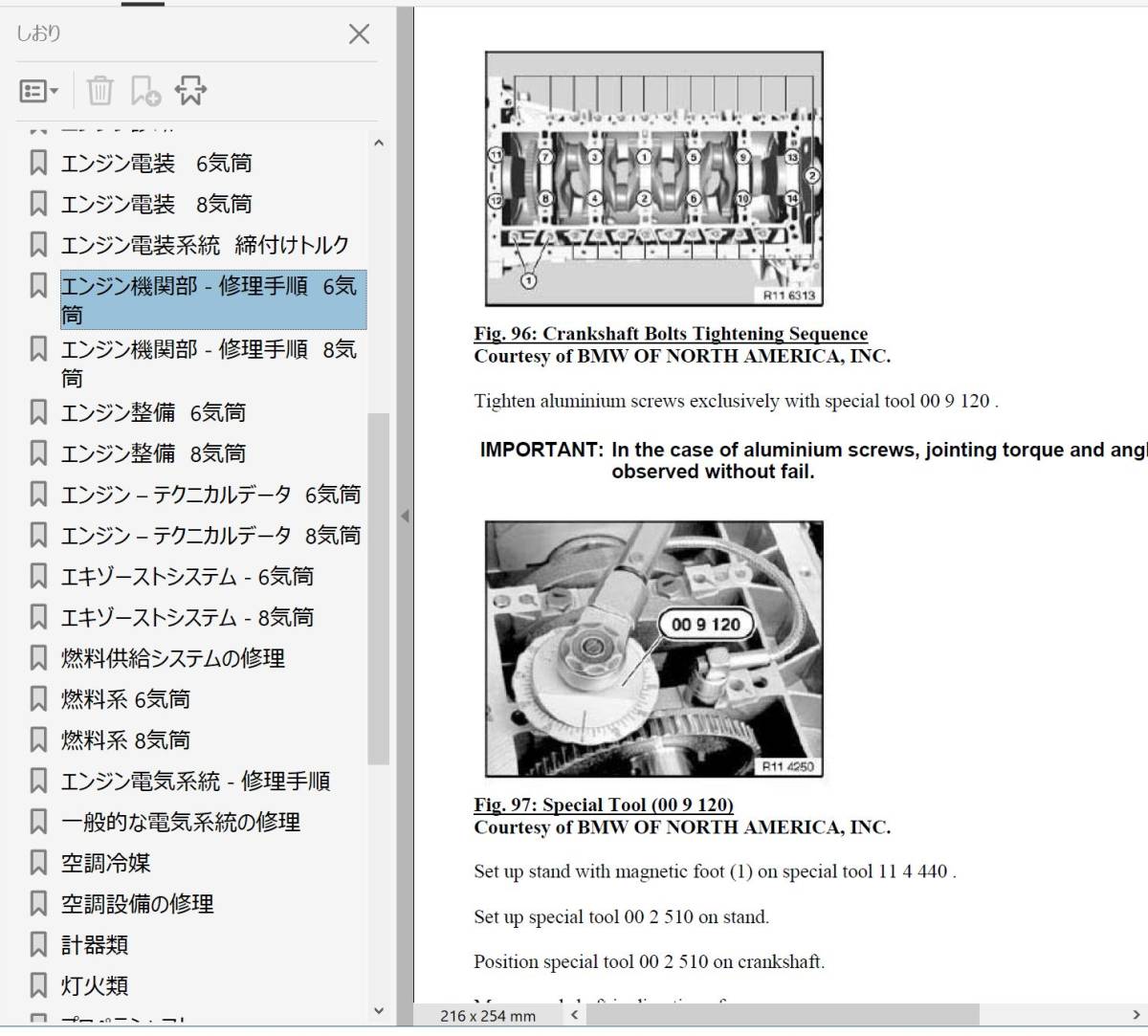The height and width of the screenshot is (1036, 1148).
Task: Open bookmark 計器類
Action: [x=94, y=946]
